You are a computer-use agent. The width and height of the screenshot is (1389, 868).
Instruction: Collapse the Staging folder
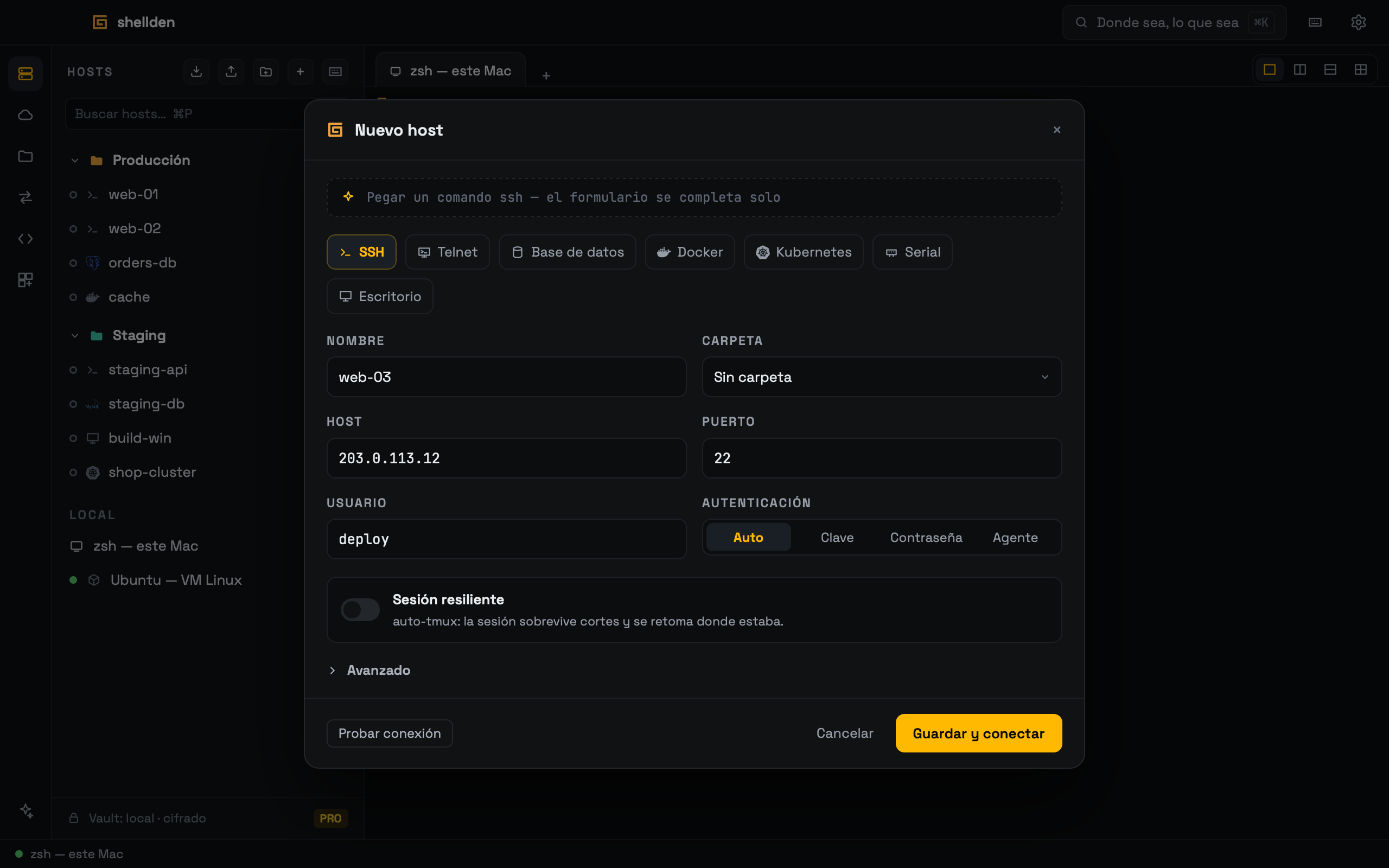point(75,336)
